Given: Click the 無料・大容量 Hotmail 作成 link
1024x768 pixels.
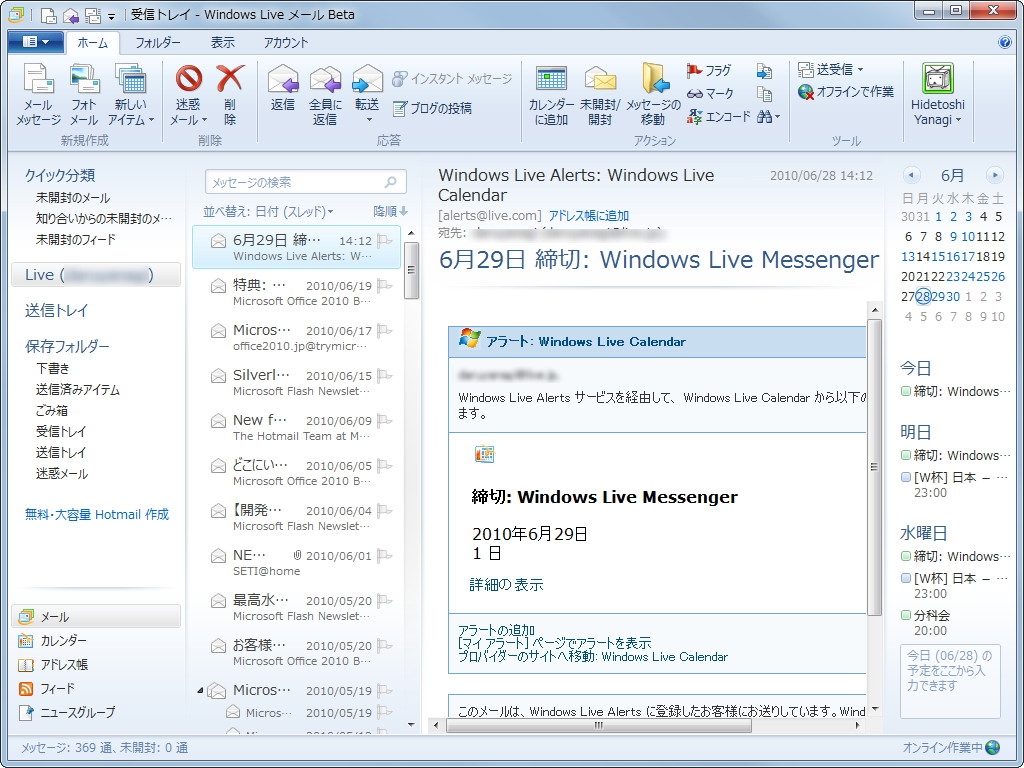Looking at the screenshot, I should [x=96, y=514].
